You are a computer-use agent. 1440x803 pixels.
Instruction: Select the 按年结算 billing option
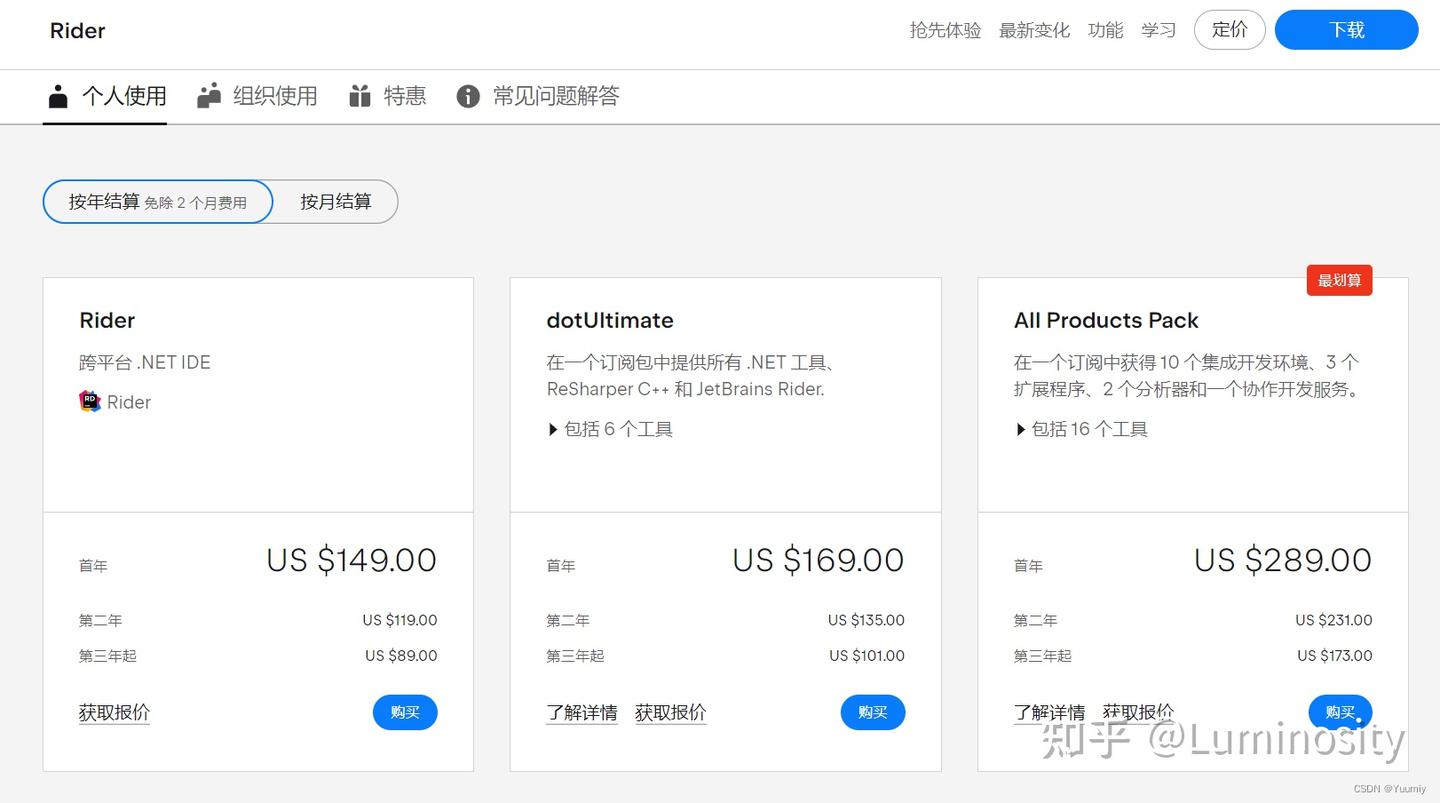coord(157,201)
